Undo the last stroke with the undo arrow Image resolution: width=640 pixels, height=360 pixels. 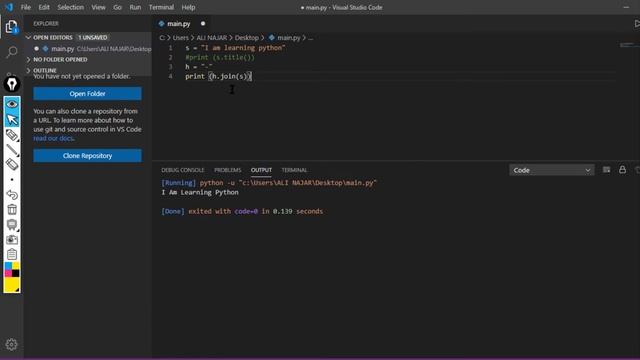click(x=12, y=195)
